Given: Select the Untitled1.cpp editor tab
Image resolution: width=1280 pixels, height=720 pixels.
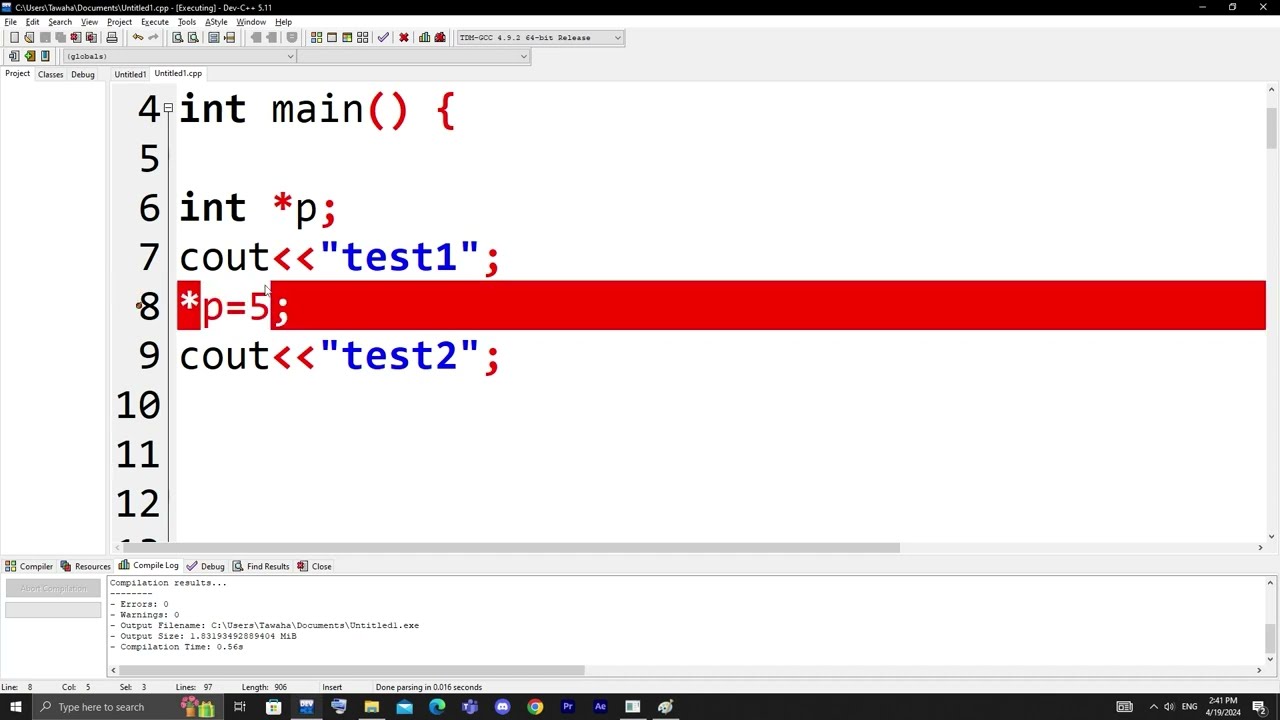Looking at the screenshot, I should [x=178, y=73].
